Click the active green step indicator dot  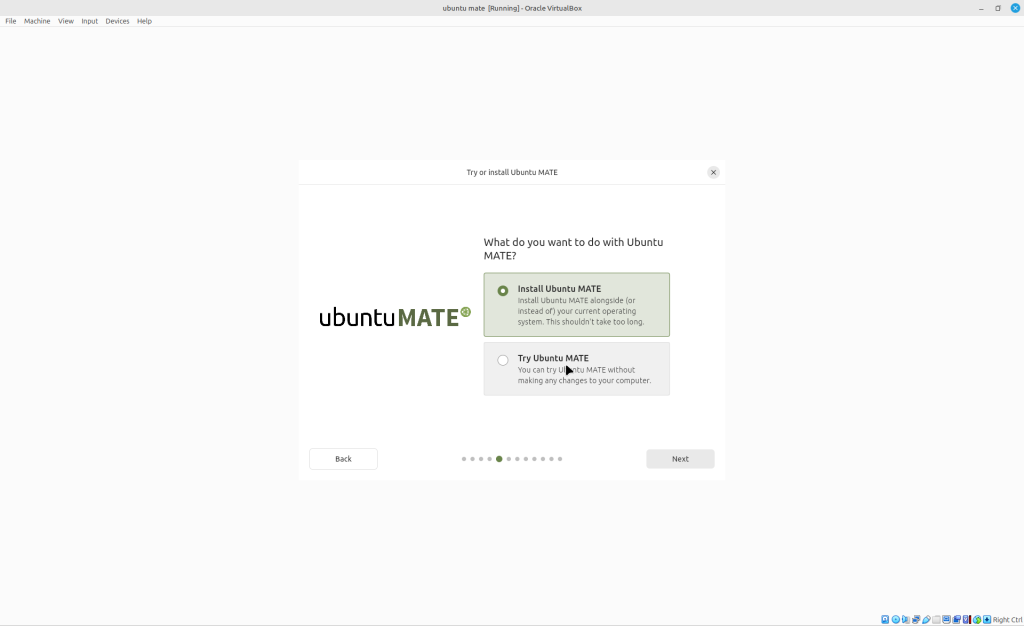(x=499, y=459)
